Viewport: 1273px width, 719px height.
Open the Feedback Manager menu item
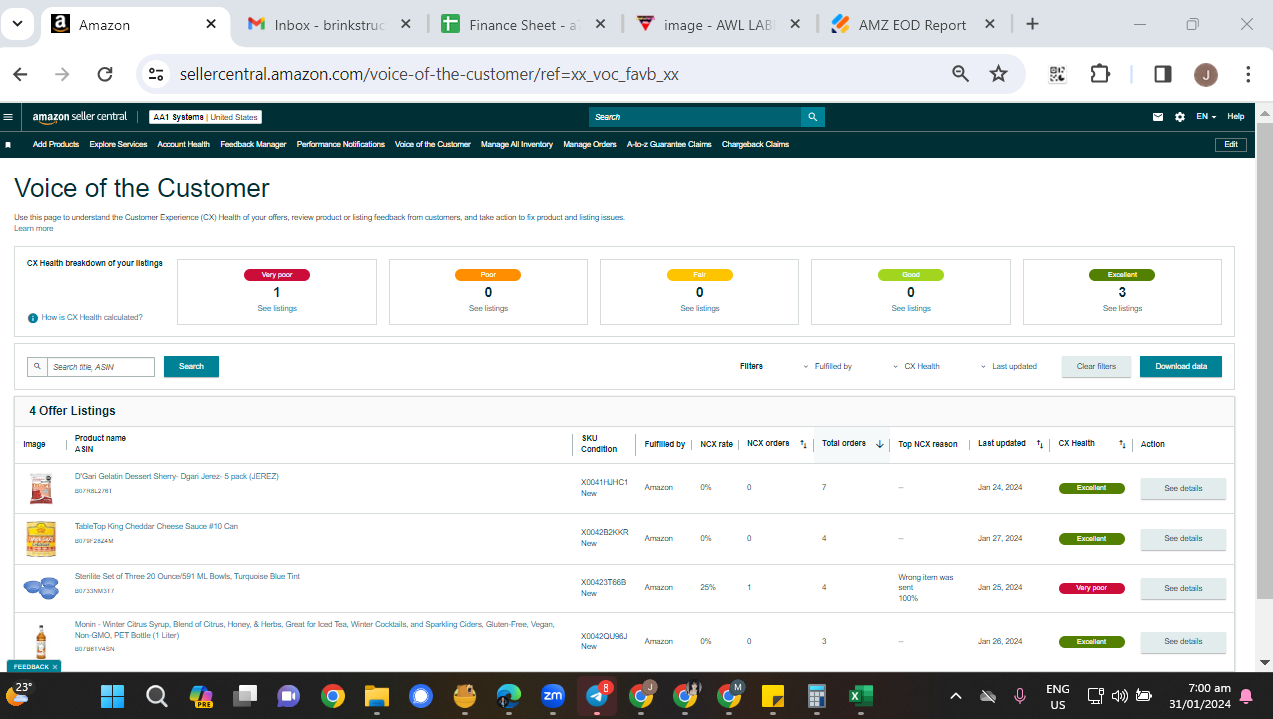pos(253,144)
